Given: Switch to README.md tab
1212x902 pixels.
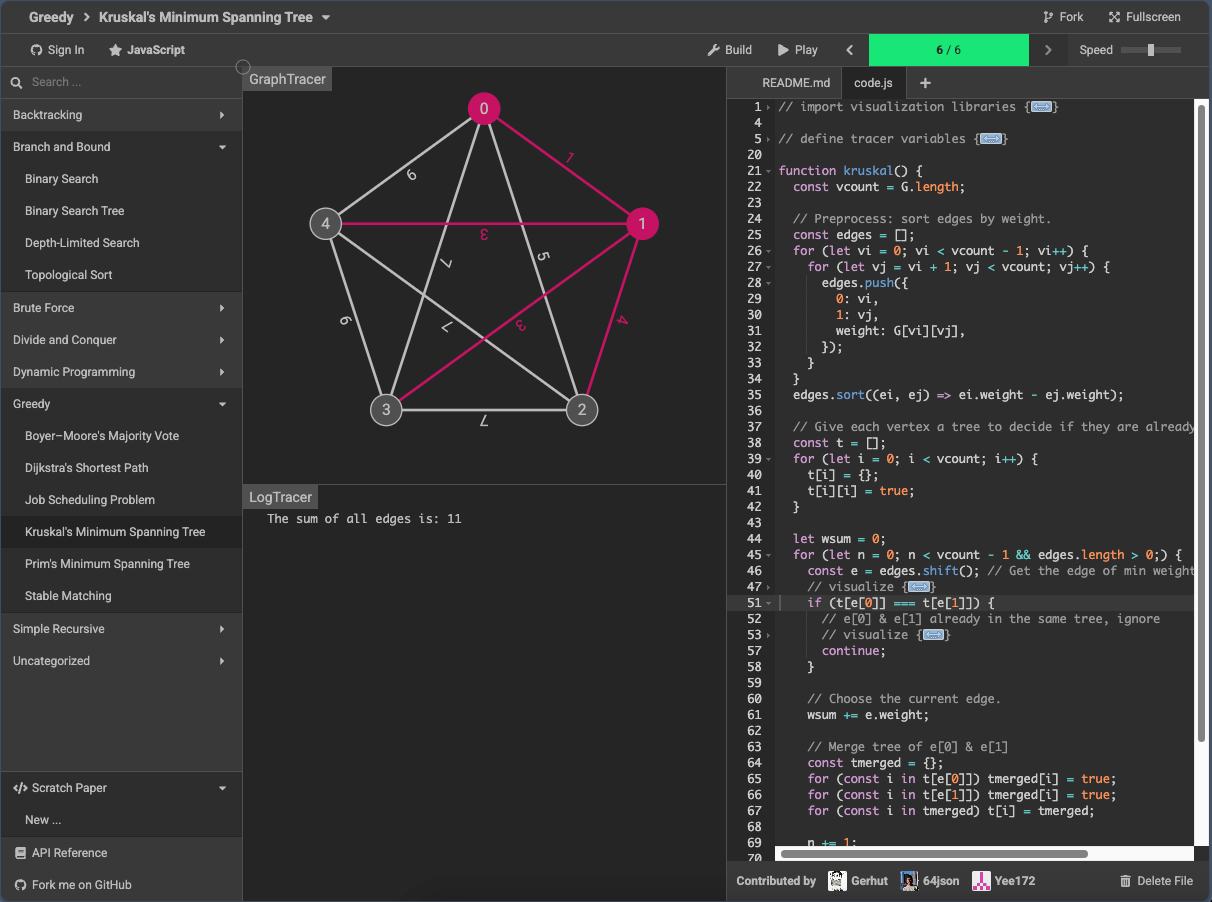Looking at the screenshot, I should pos(796,83).
